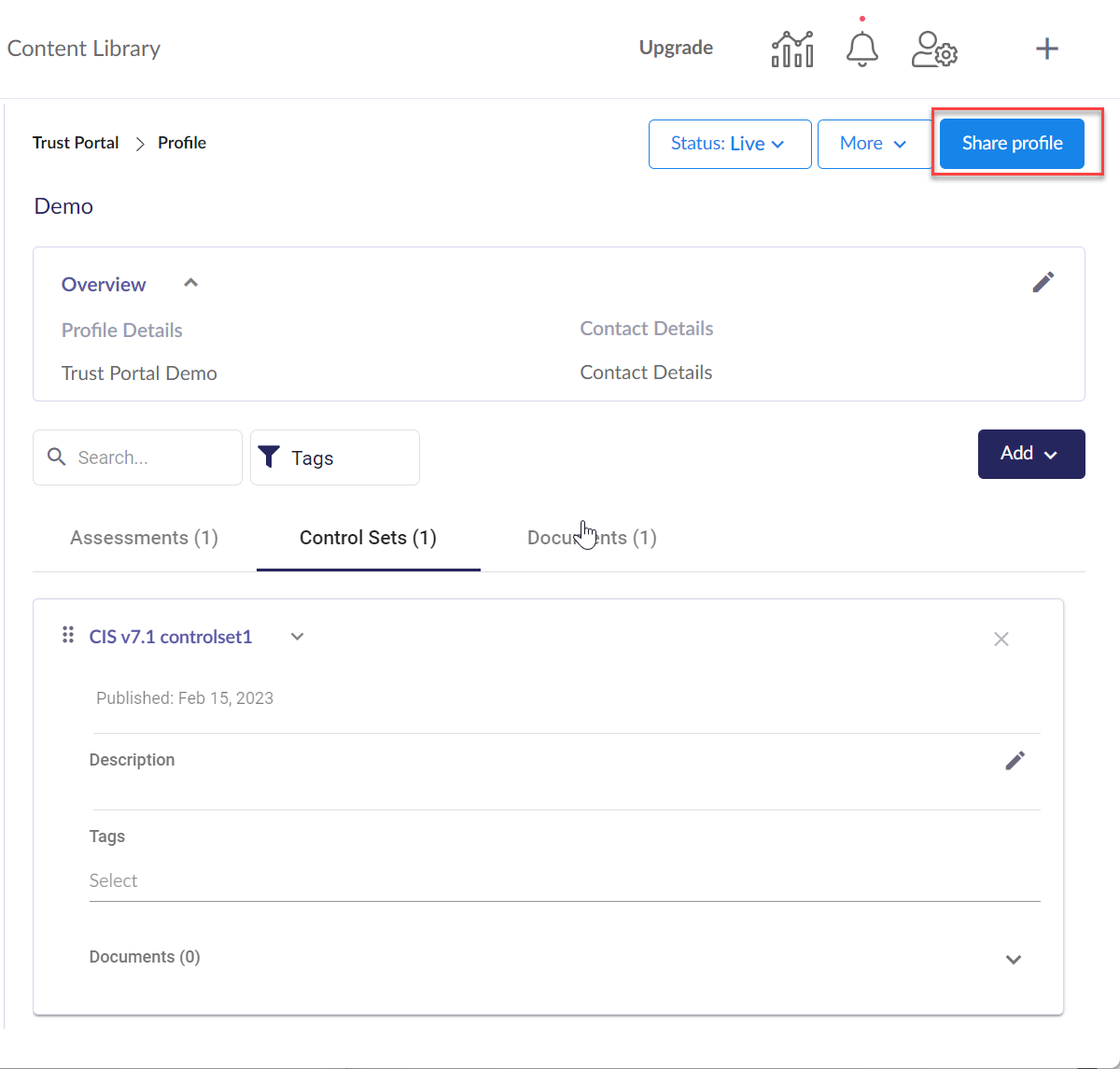Switch to the Documents (1) tab
The height and width of the screenshot is (1069, 1120).
[592, 538]
